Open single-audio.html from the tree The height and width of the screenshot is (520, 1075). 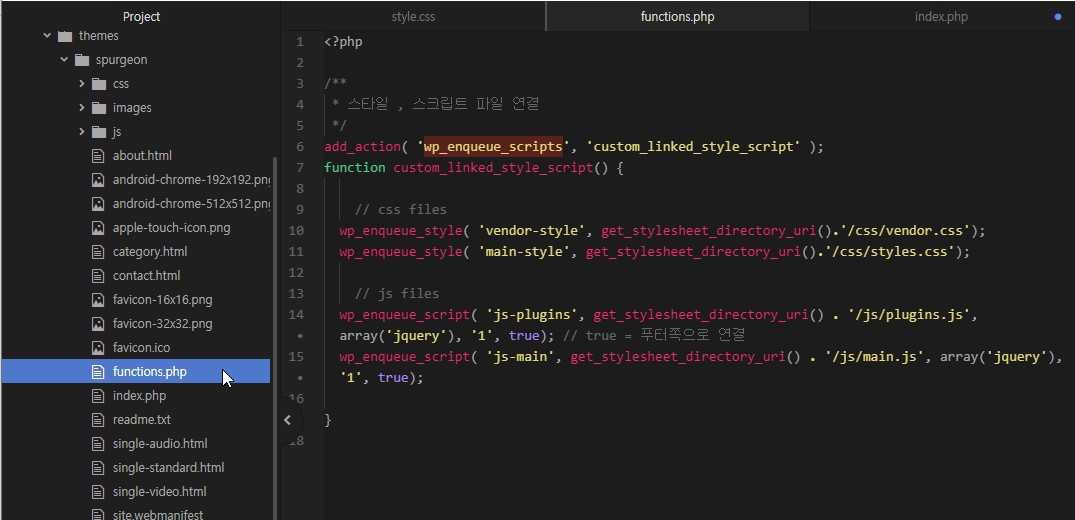pos(160,444)
